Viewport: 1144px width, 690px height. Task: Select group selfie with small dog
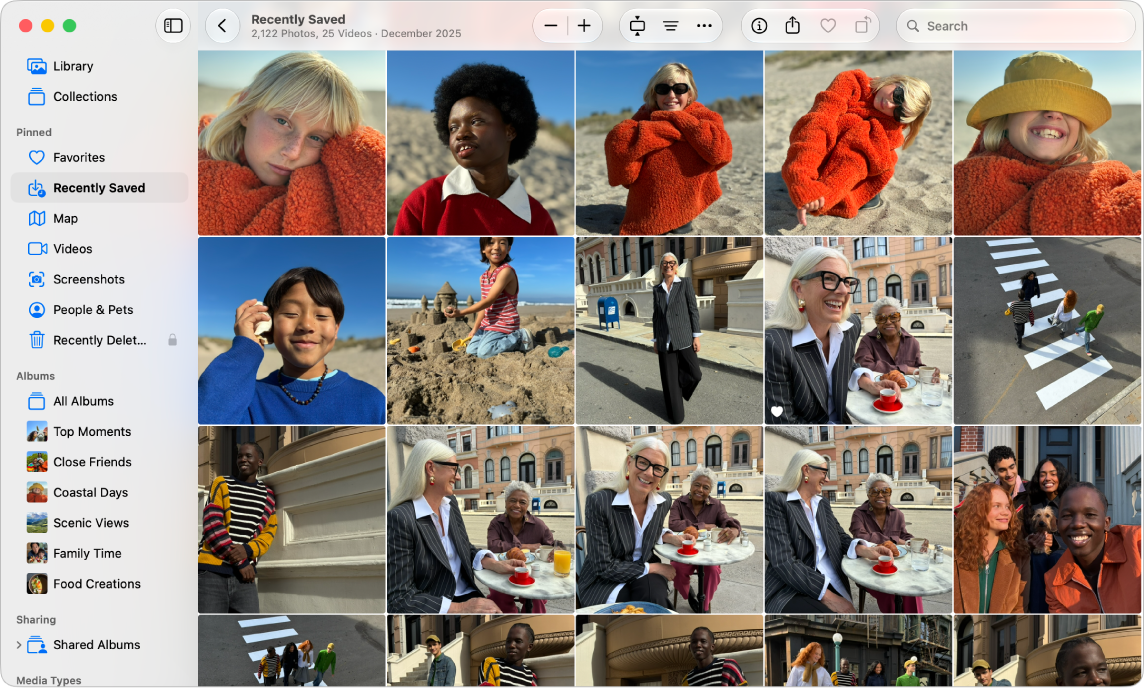point(1048,521)
